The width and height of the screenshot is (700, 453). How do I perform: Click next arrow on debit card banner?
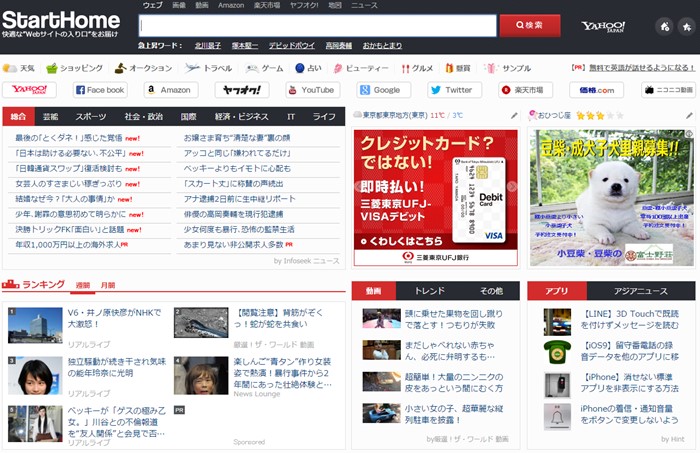[512, 186]
